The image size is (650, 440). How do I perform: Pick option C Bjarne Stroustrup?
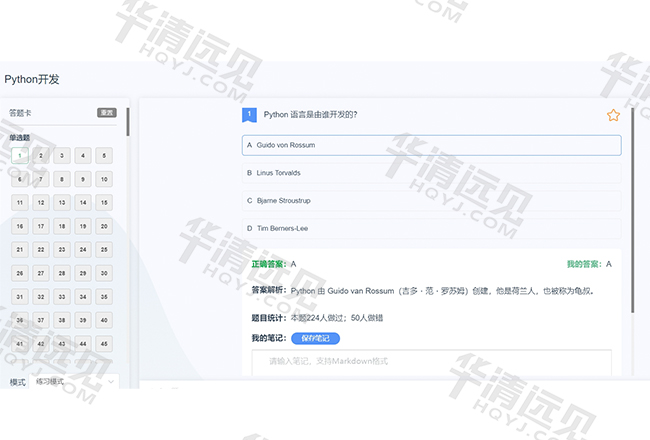[431, 200]
